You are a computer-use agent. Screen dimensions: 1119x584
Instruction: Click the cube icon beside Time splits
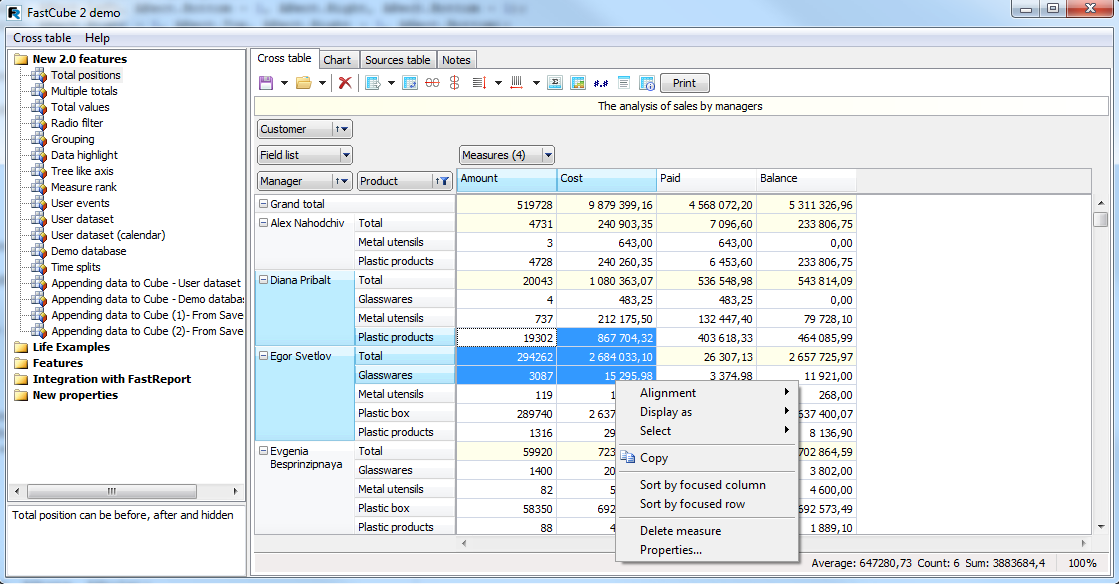point(39,267)
